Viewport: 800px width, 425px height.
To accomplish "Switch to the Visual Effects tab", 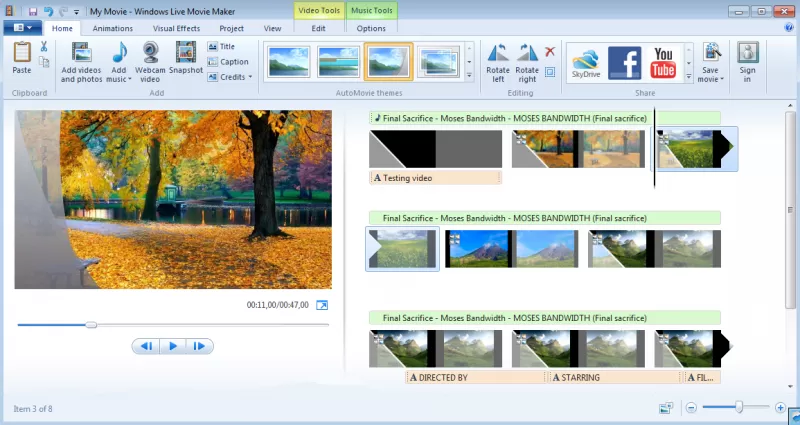I will point(177,29).
